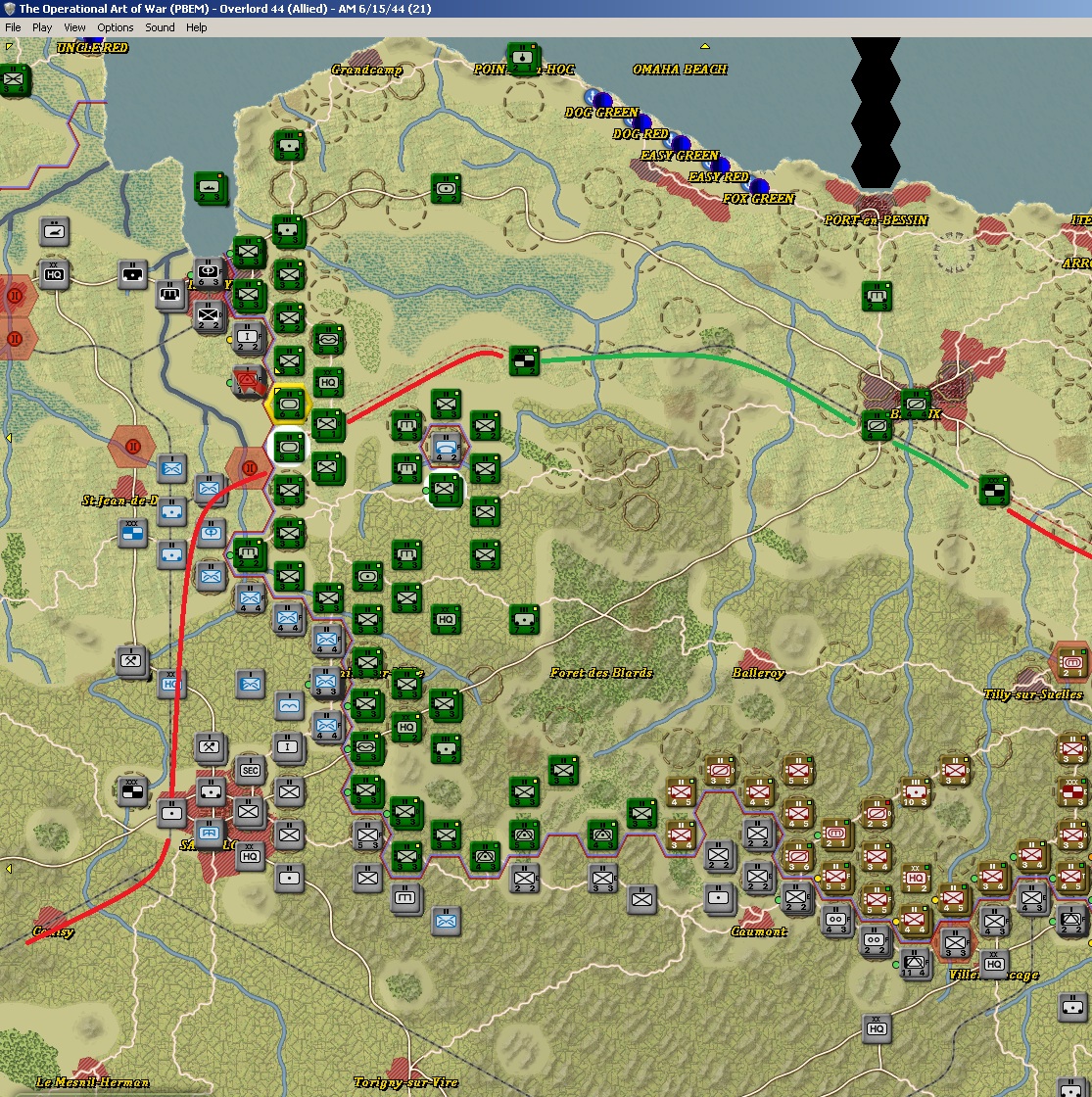
Task: Click the UNCLE RED beach label
Action: point(92,48)
